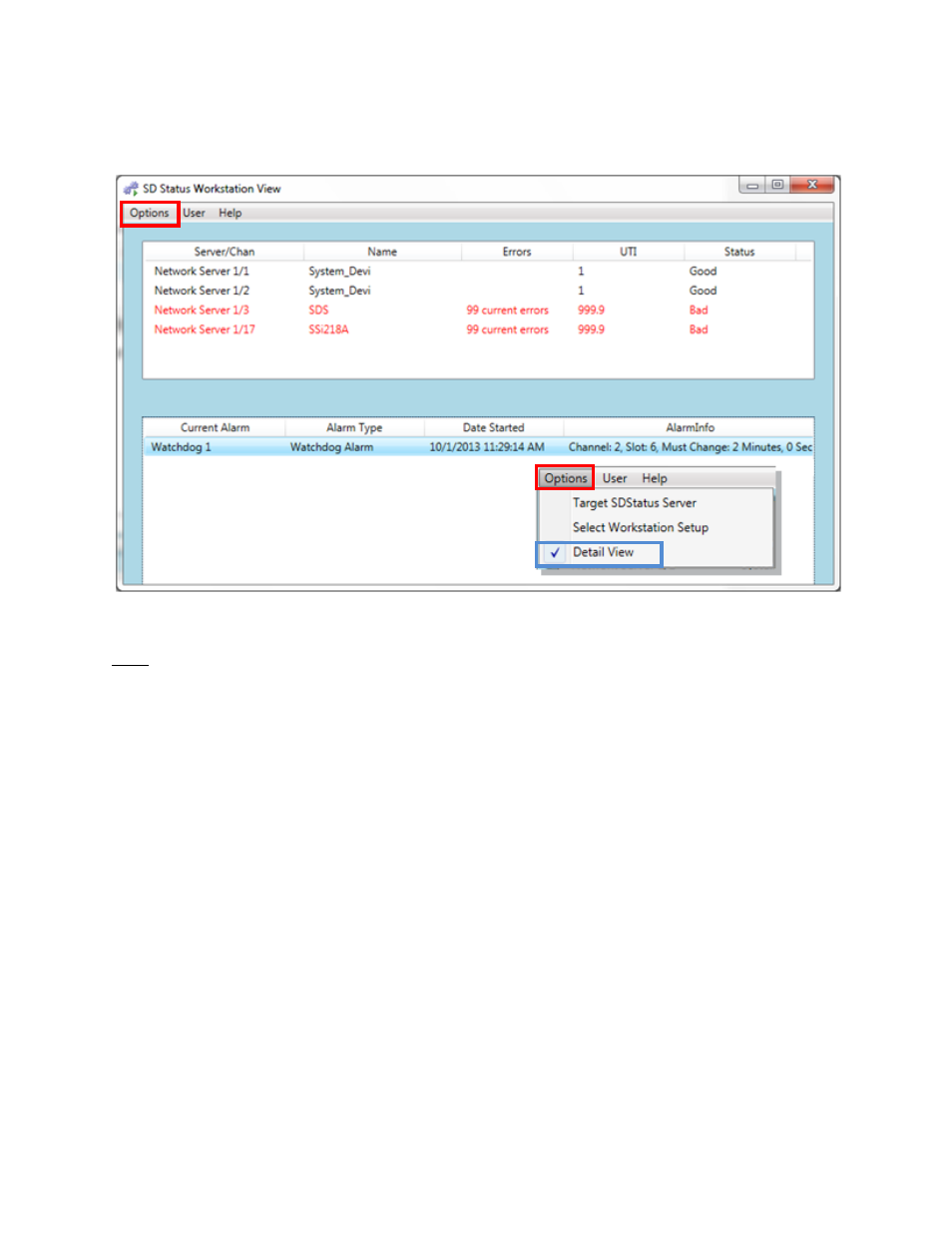This screenshot has height=1233, width=952.
Task: Sort by Errors column header
Action: click(517, 252)
